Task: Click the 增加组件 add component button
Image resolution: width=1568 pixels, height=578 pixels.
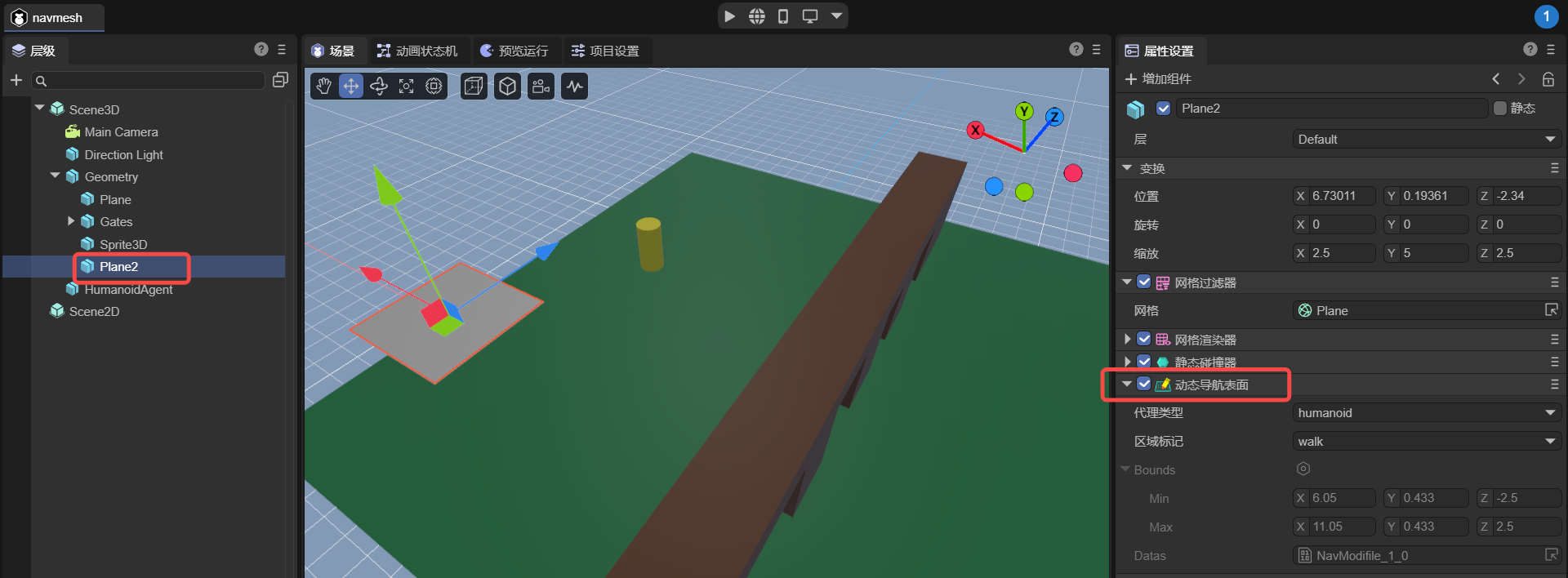Action: click(1159, 79)
